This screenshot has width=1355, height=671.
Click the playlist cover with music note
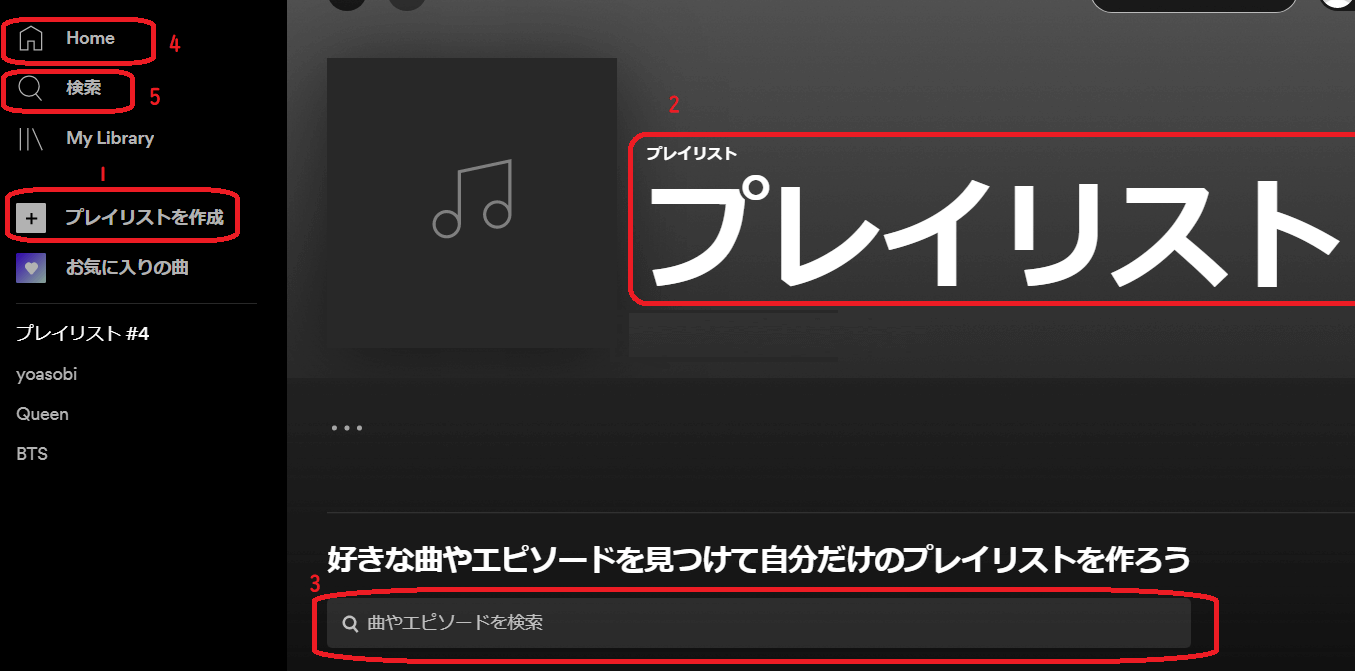point(472,203)
